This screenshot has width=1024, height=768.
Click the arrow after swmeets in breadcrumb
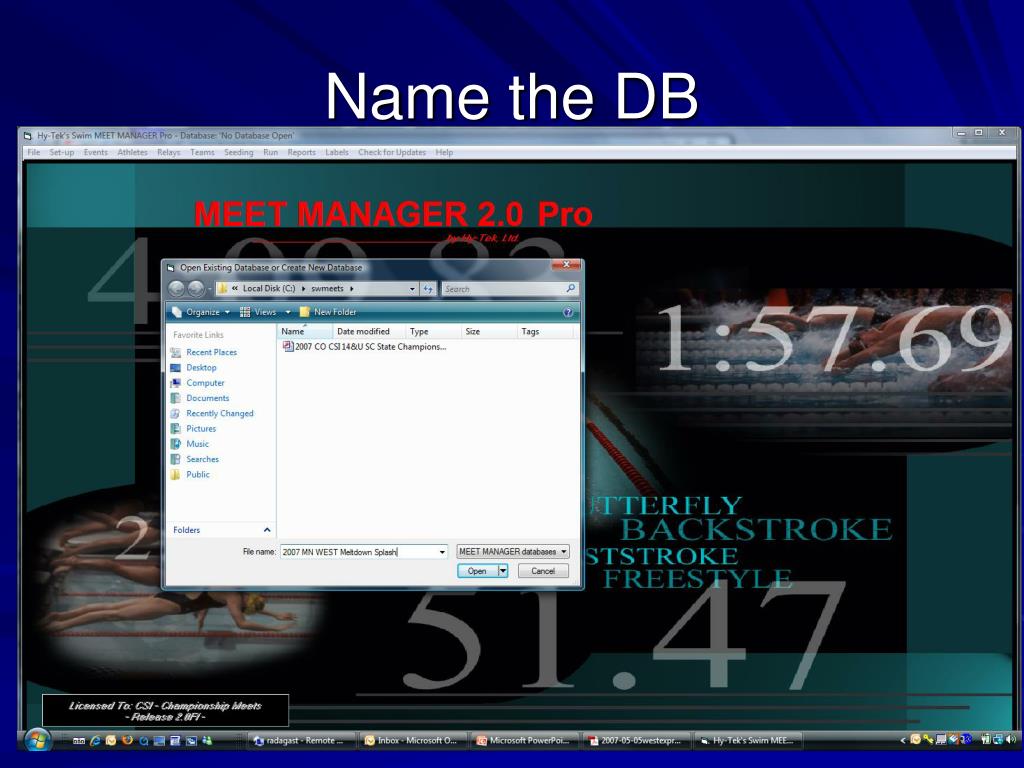[x=352, y=288]
